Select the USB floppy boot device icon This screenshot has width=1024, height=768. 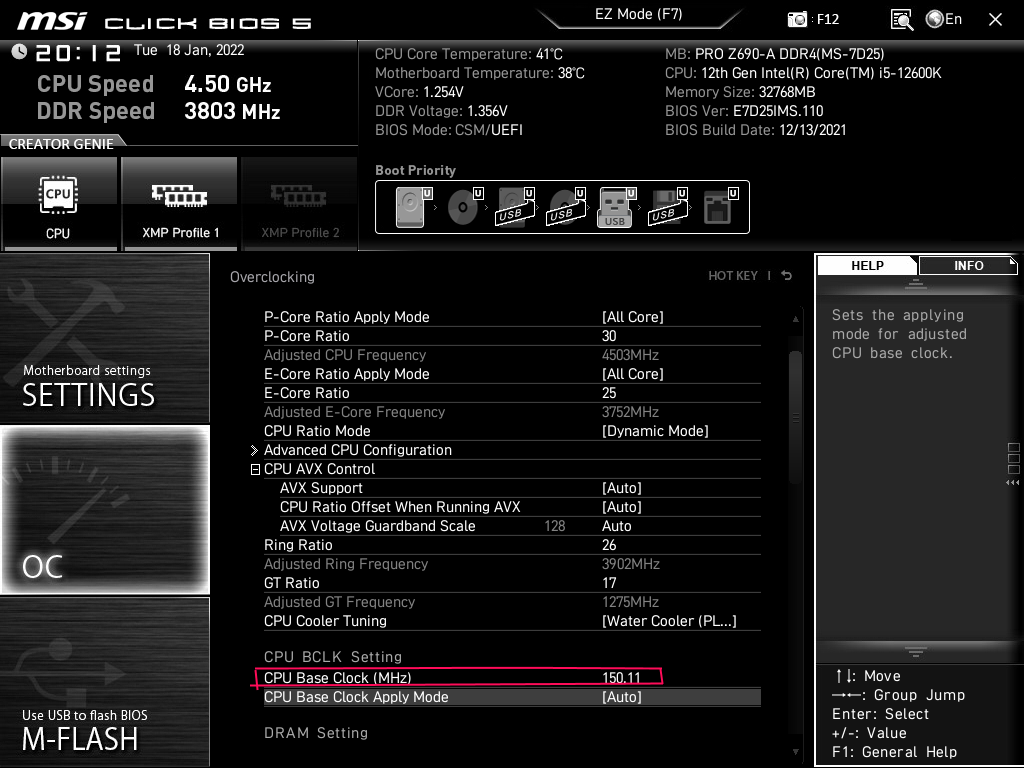668,206
